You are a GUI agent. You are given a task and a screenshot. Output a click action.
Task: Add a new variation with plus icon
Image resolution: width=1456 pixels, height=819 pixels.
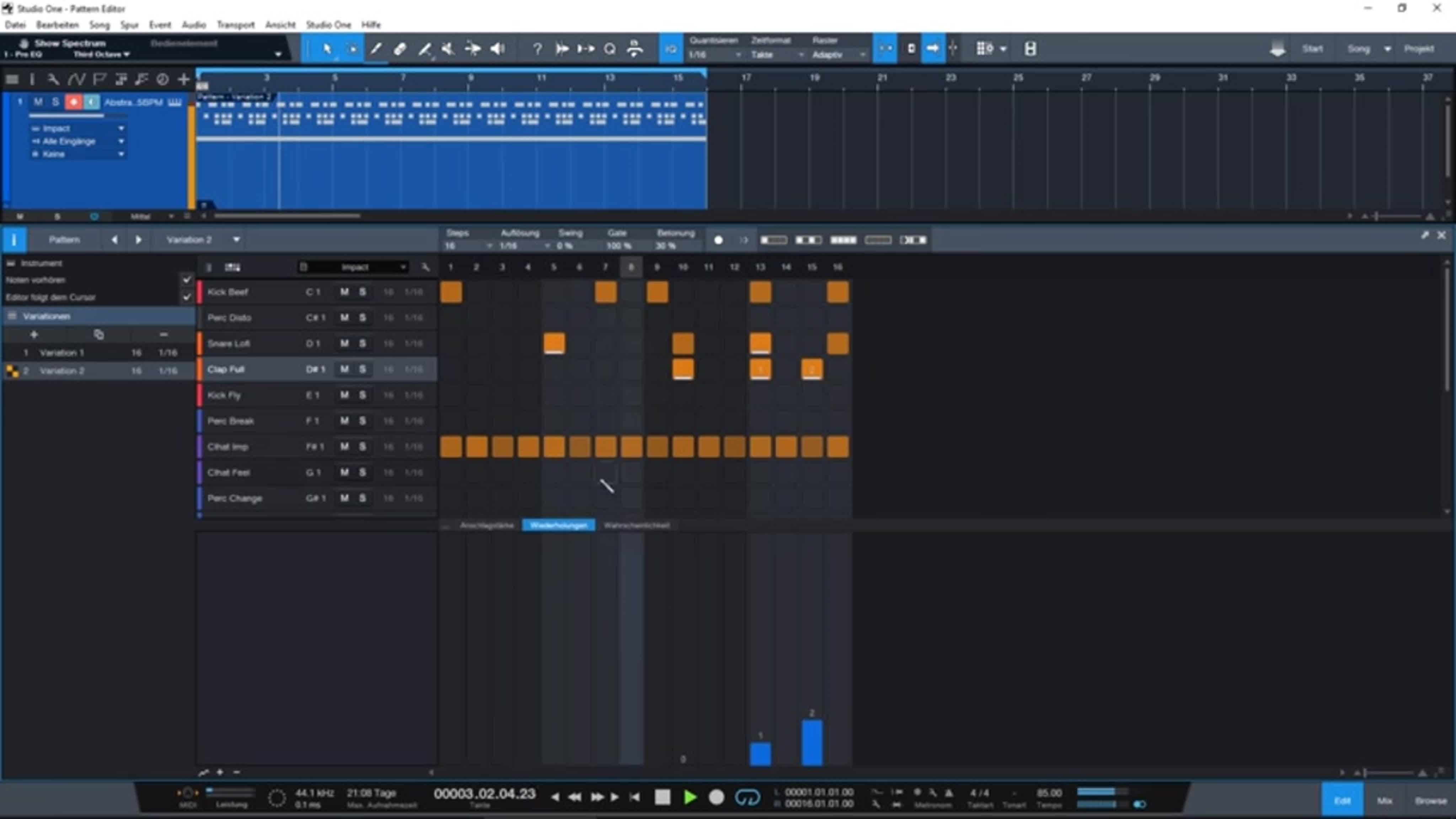(x=34, y=334)
